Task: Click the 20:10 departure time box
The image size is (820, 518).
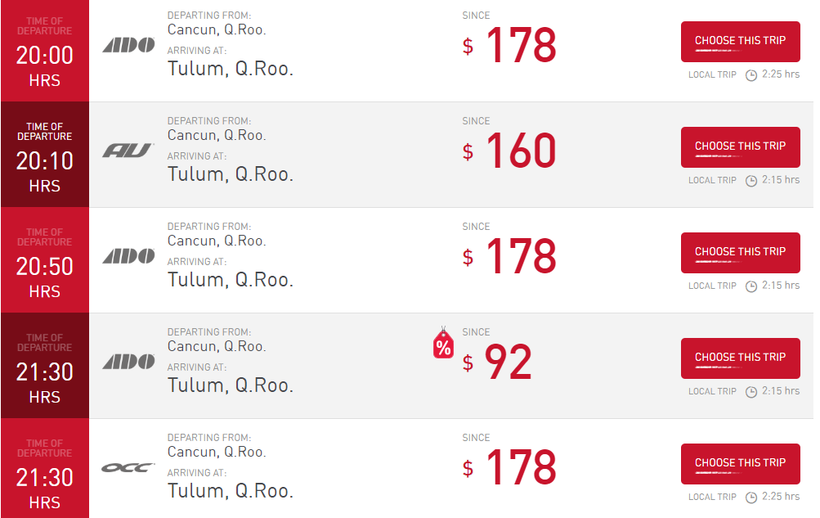Action: 45,155
